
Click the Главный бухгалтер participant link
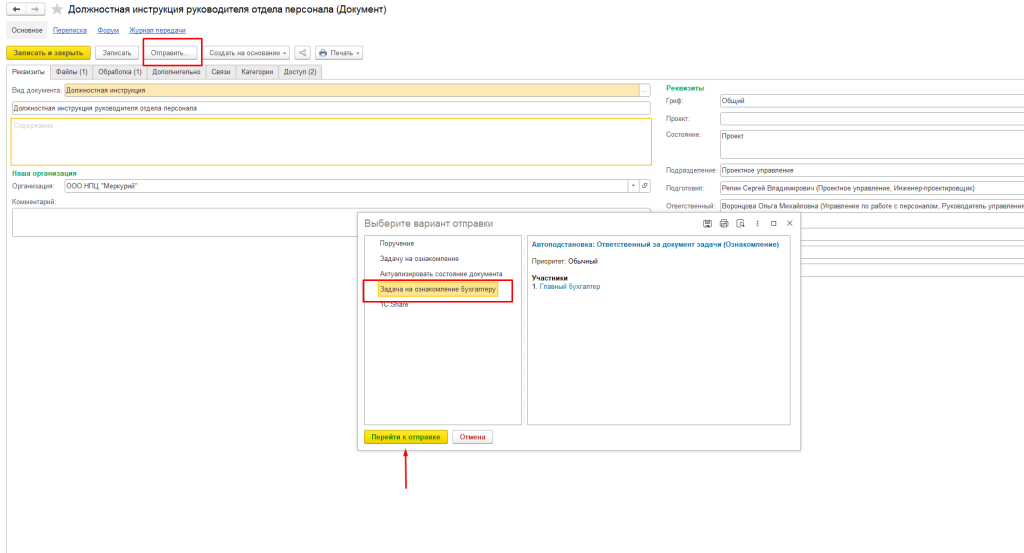[x=570, y=287]
